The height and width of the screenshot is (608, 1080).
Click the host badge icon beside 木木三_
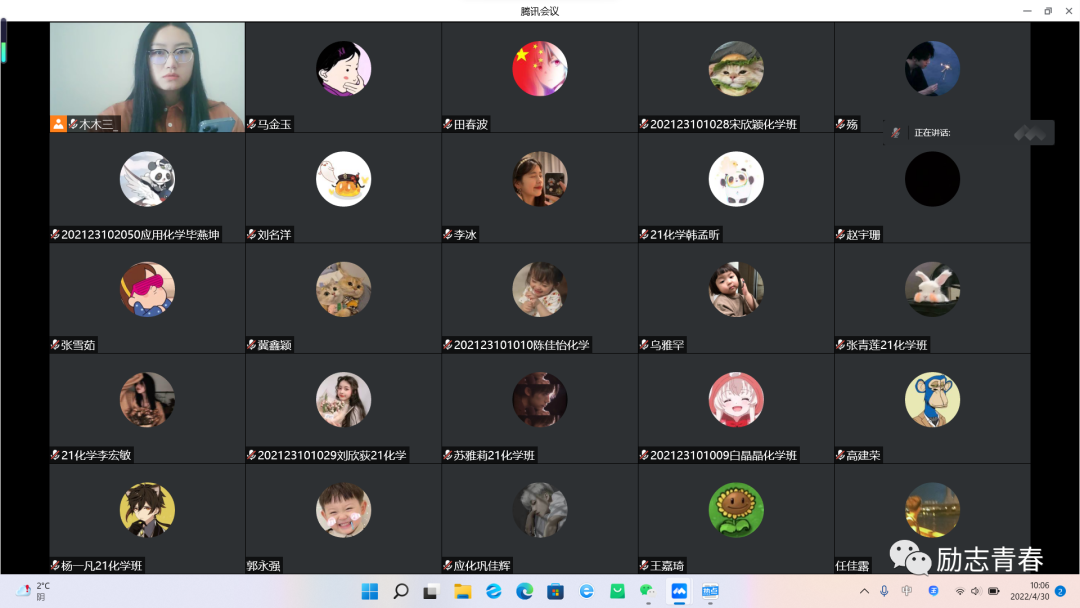[58, 124]
